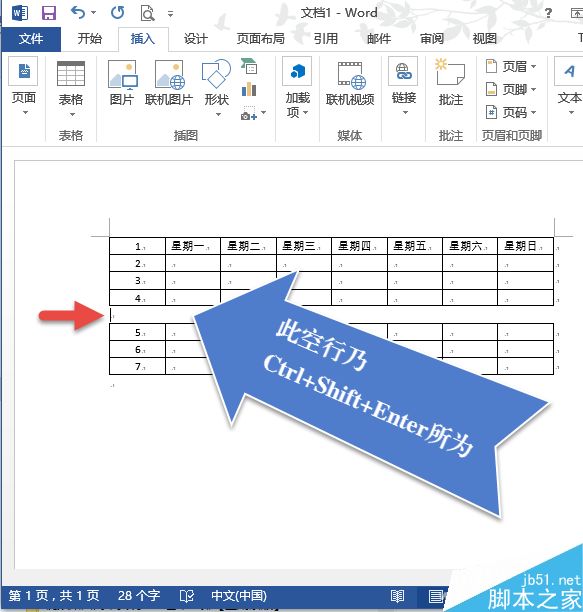The width and height of the screenshot is (583, 612).
Task: Click the 第1页,共1页 page indicator
Action: (x=54, y=596)
